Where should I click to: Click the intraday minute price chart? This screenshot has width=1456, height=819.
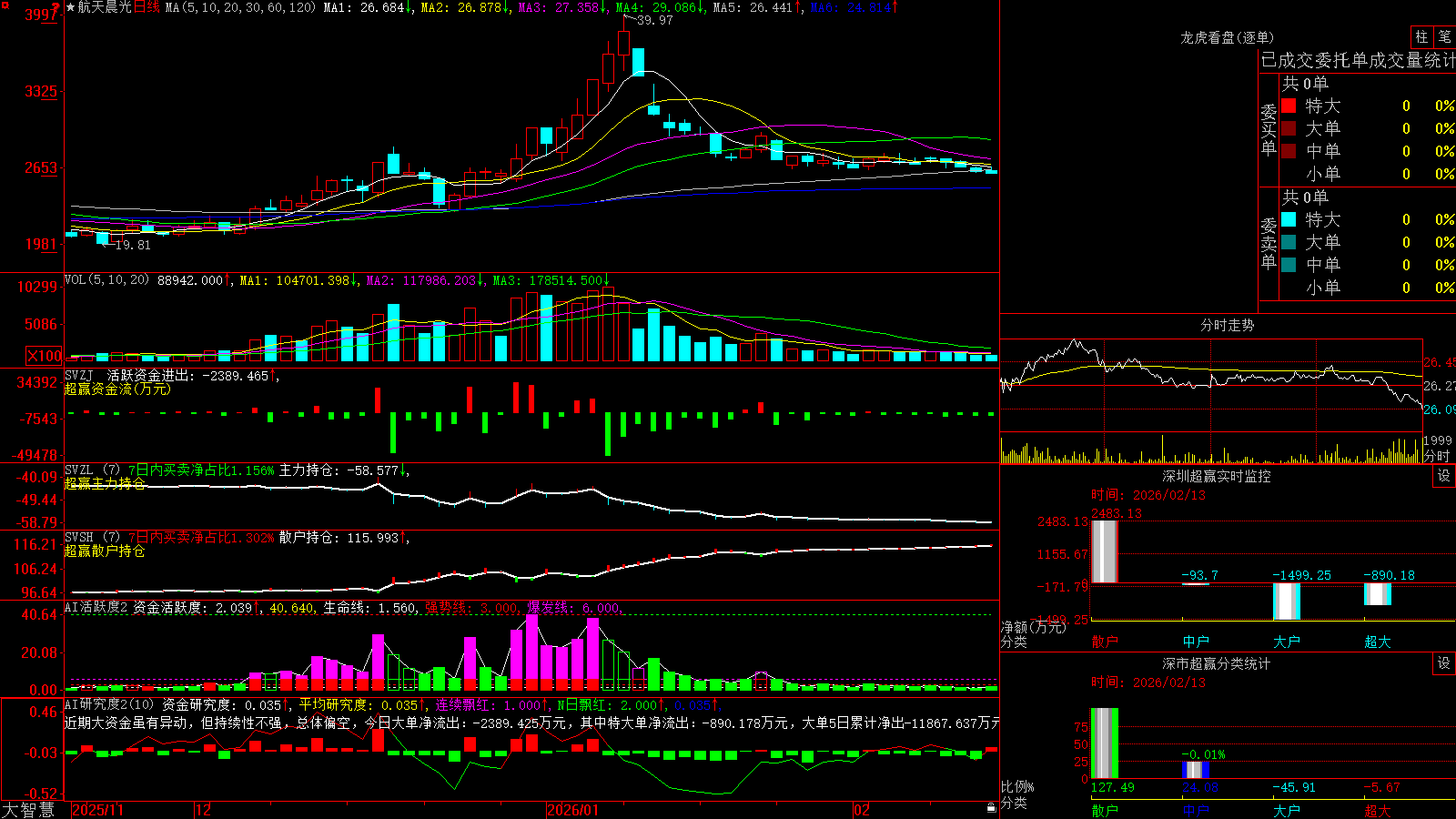(1211, 385)
